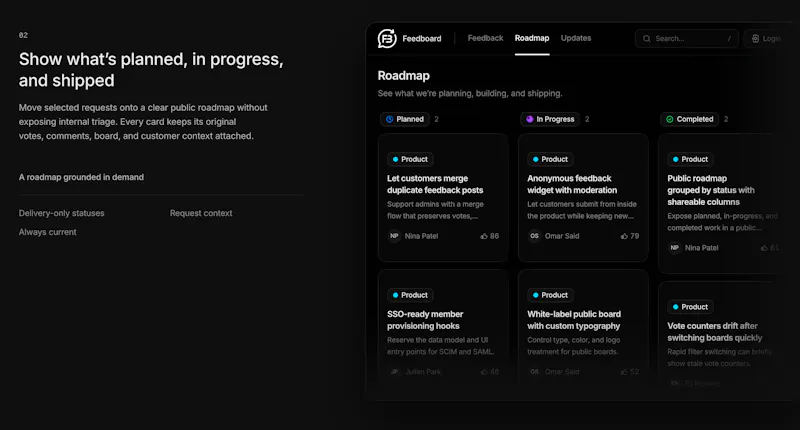
Task: Click 'Nina Patel' name on merge posts card
Action: pyautogui.click(x=421, y=236)
